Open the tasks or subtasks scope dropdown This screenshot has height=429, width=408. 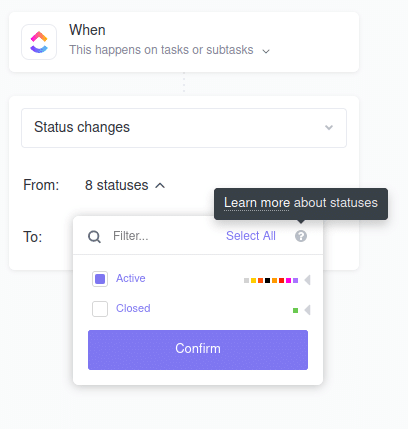(x=169, y=50)
